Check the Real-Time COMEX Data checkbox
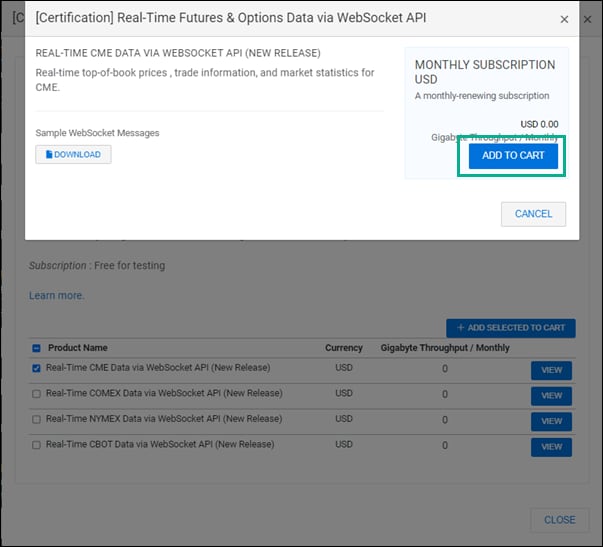The width and height of the screenshot is (603, 547). 37,394
